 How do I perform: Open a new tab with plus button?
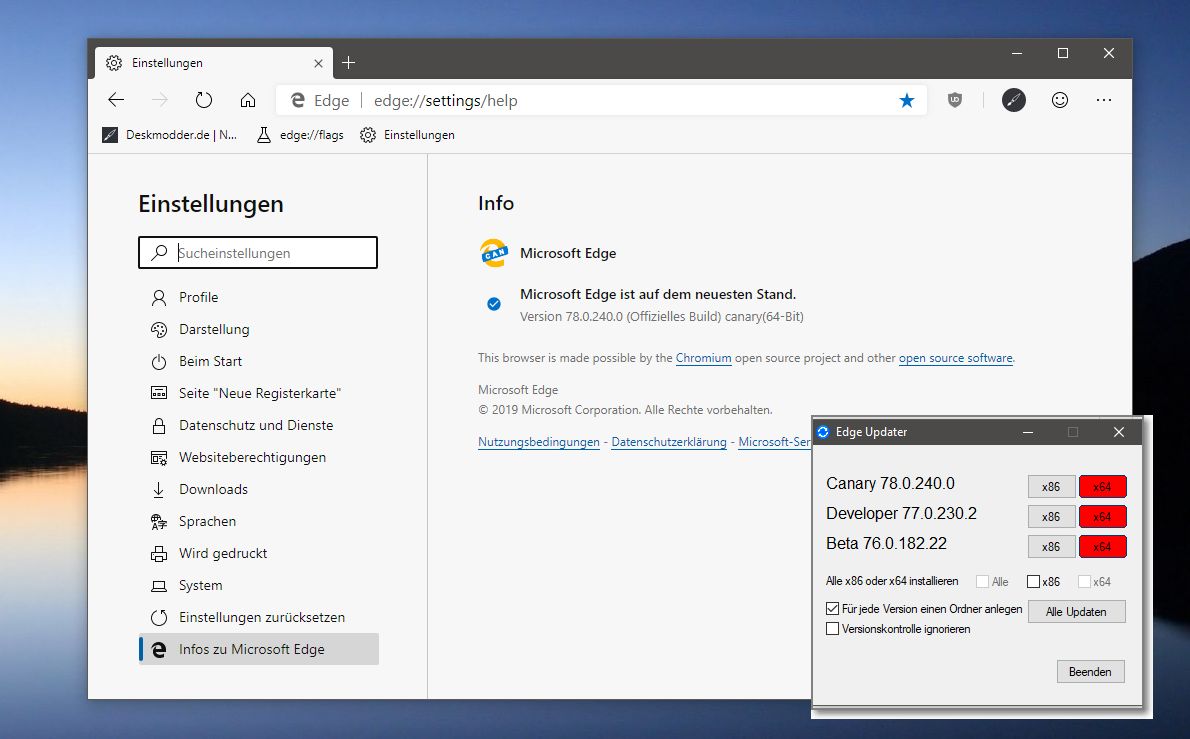pyautogui.click(x=348, y=63)
